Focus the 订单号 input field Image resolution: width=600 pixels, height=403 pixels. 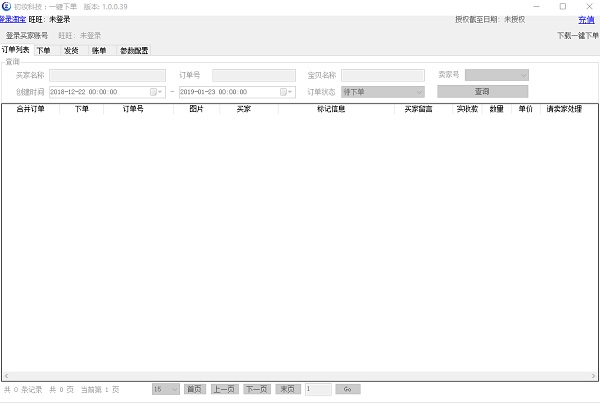coord(254,75)
